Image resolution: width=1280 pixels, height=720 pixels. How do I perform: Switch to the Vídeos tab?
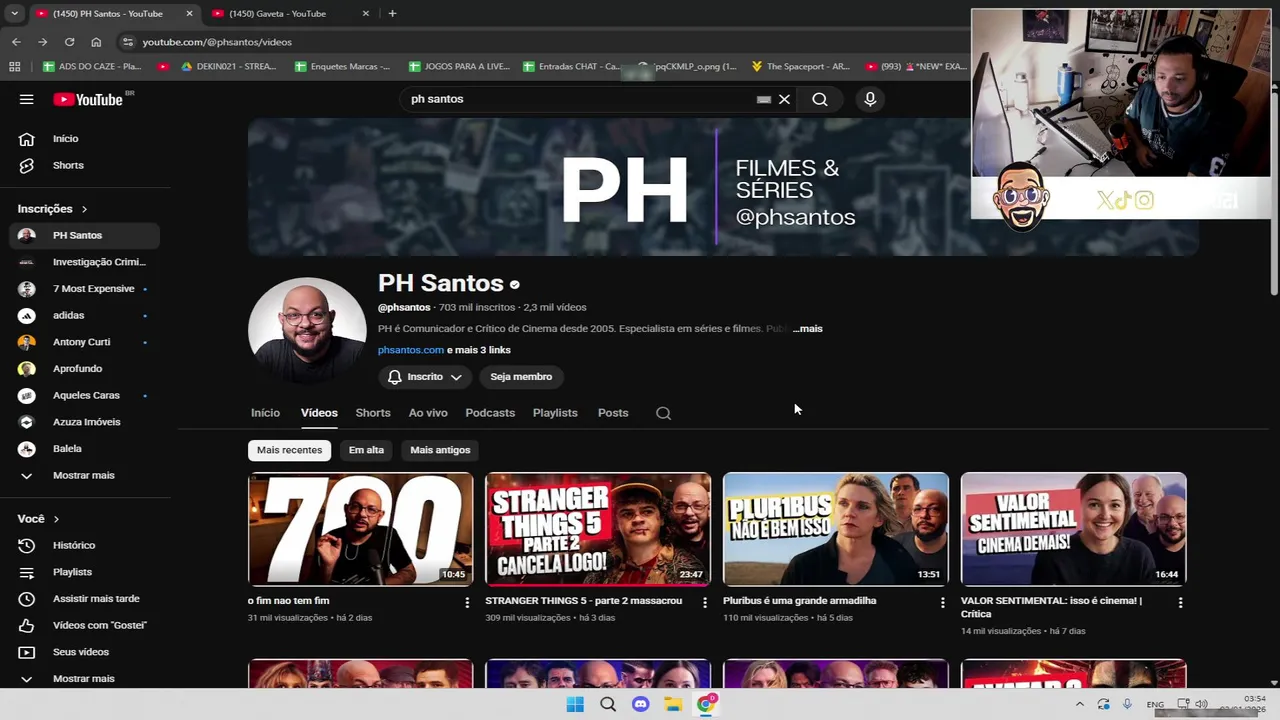pyautogui.click(x=319, y=413)
